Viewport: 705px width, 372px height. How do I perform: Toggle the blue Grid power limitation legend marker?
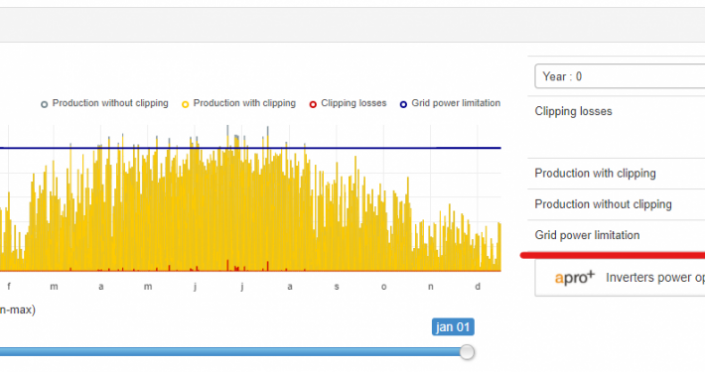tap(403, 105)
